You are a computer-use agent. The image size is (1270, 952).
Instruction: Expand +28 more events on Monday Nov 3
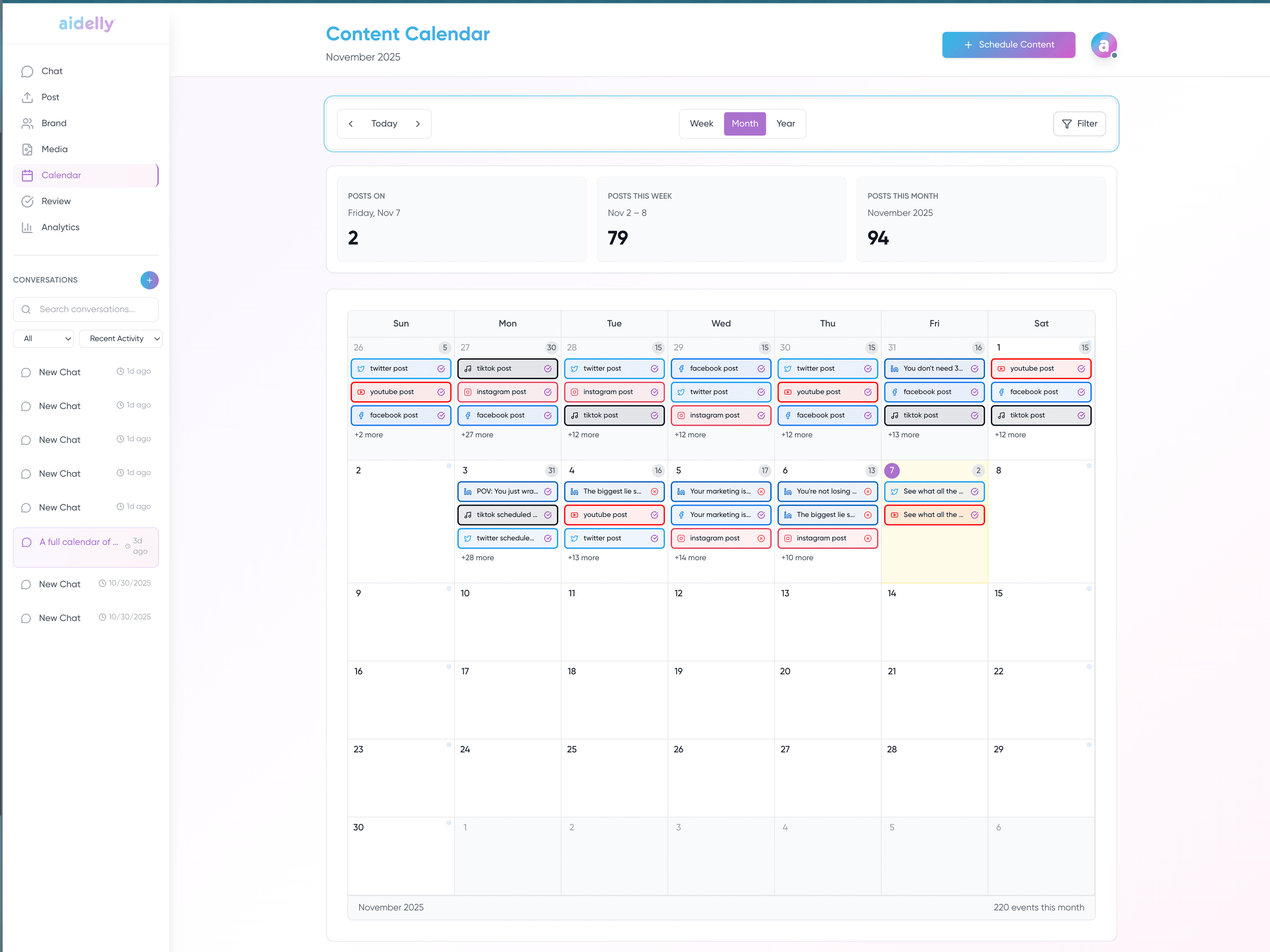click(477, 557)
